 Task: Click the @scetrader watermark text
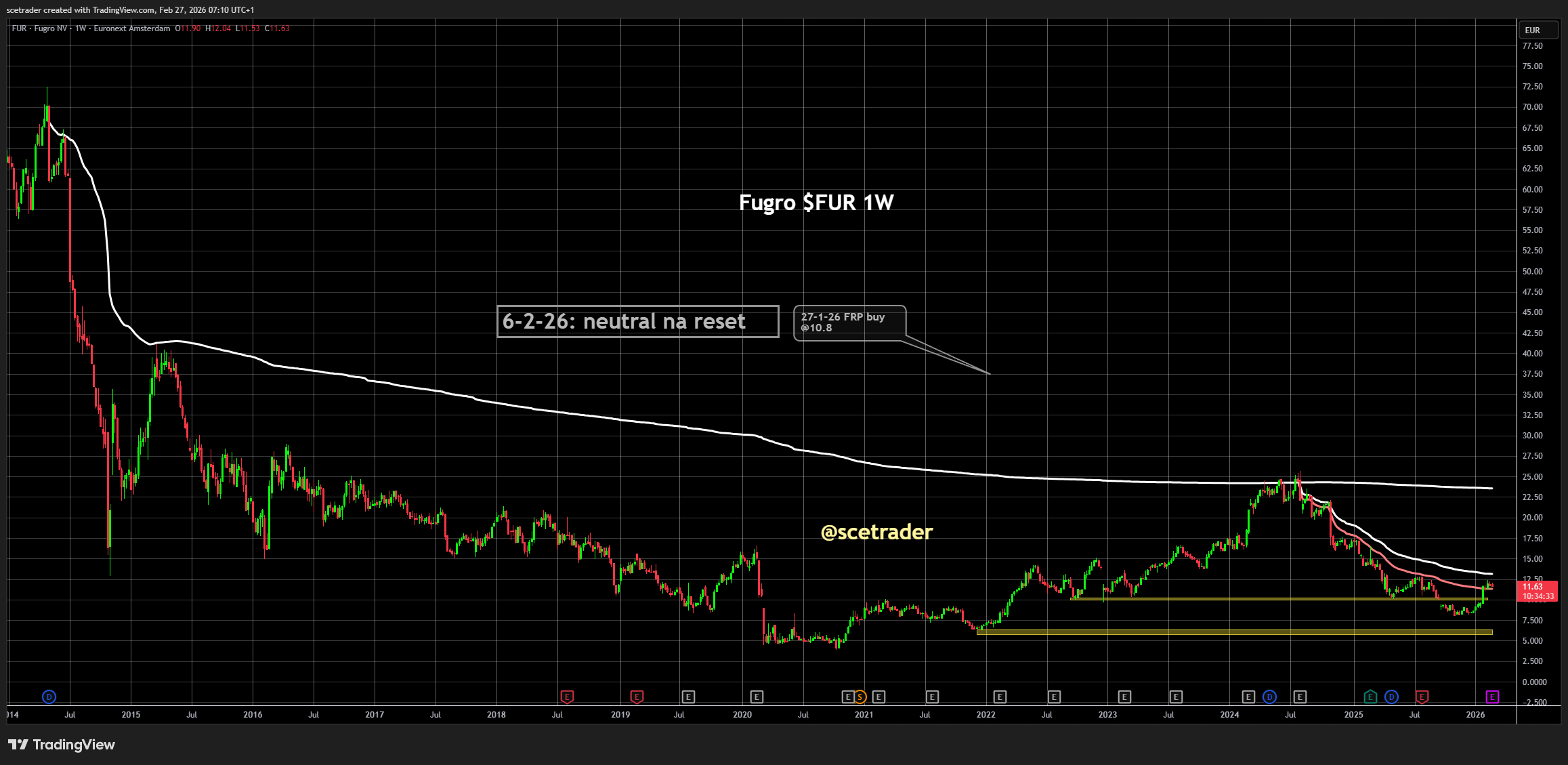point(876,532)
